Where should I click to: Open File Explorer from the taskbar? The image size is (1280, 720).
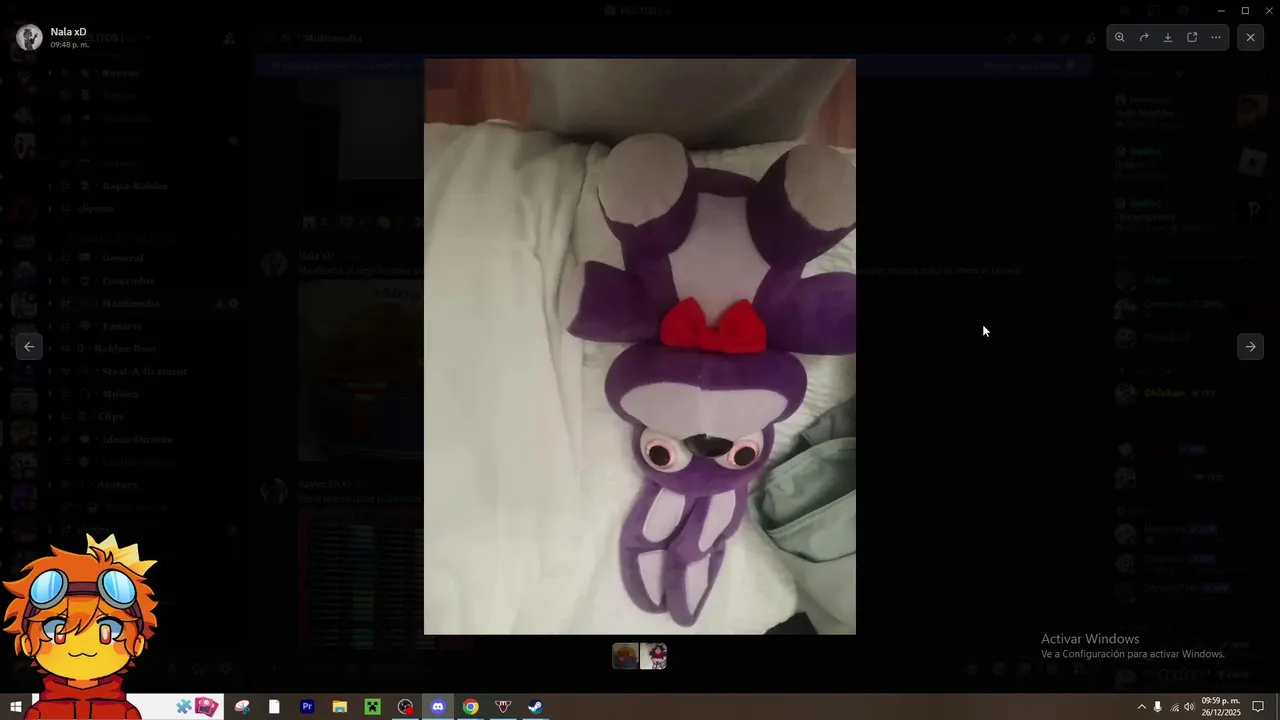point(340,707)
